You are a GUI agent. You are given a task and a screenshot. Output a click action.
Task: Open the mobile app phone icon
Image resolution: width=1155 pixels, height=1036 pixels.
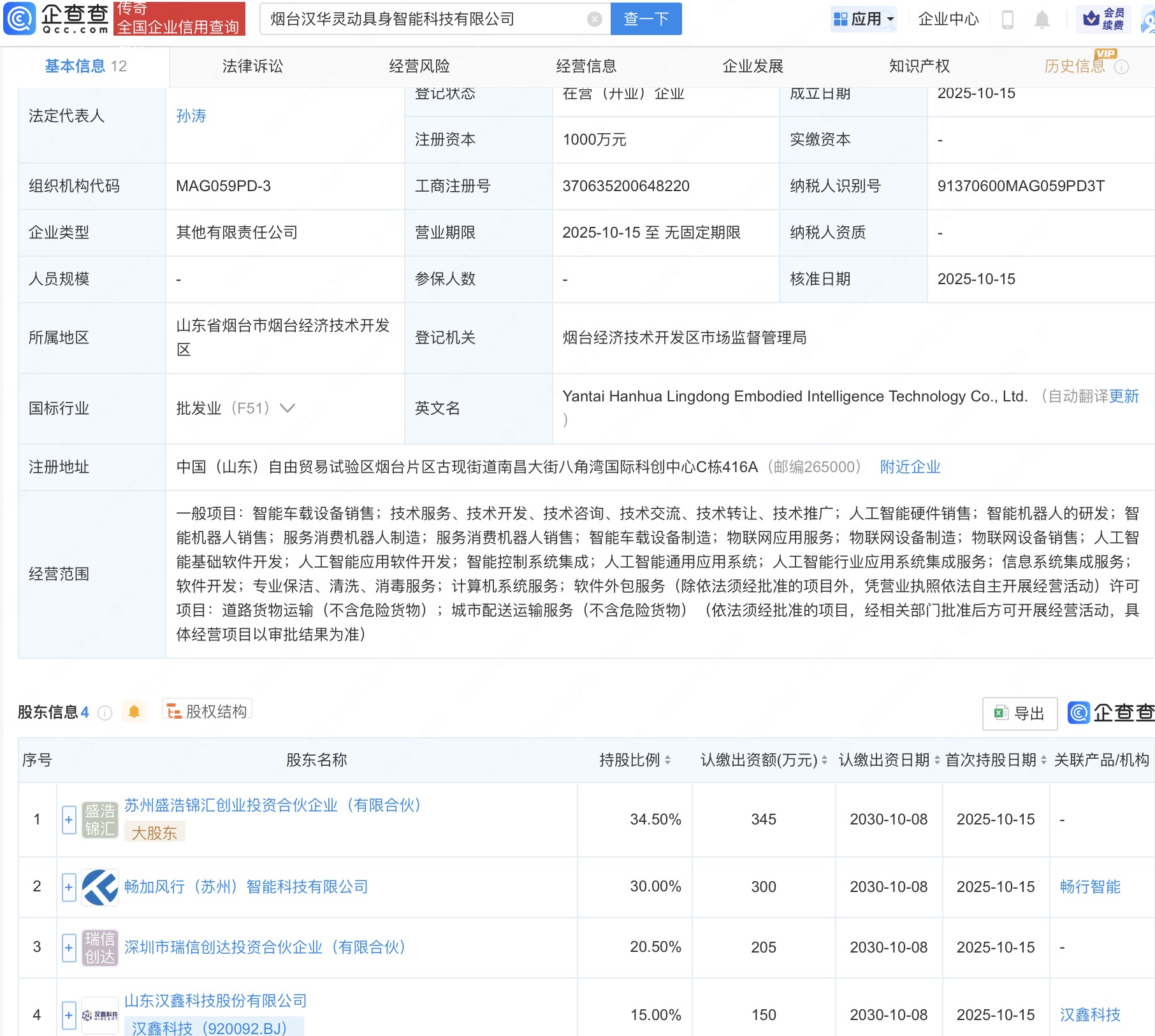(1008, 20)
